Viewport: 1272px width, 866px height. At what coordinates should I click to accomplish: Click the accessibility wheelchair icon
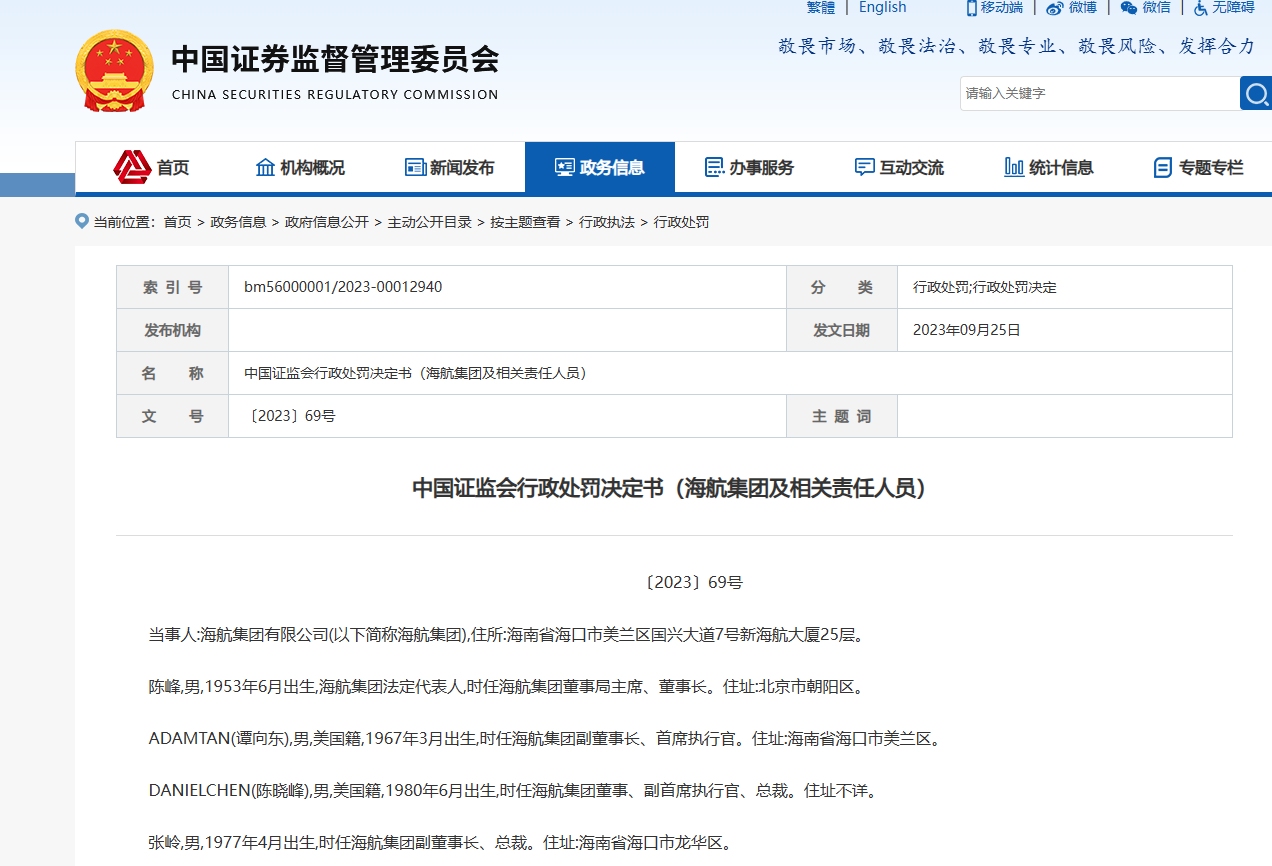(1200, 8)
